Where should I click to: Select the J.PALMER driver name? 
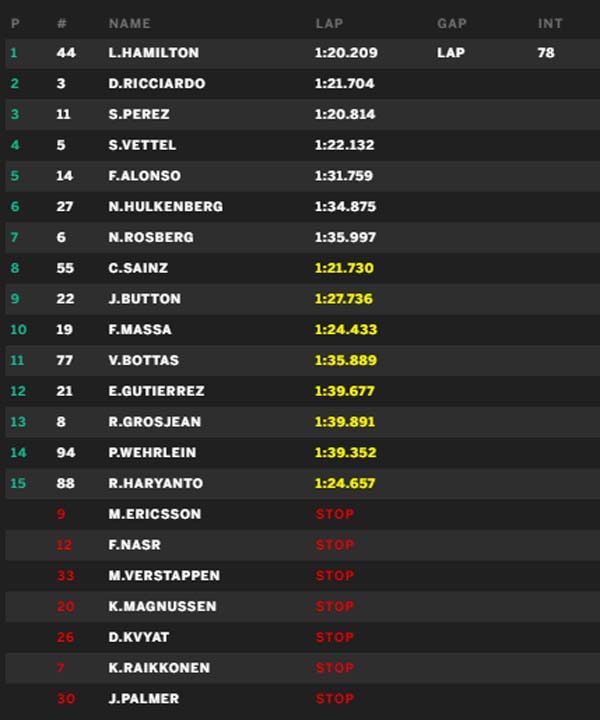click(x=144, y=699)
